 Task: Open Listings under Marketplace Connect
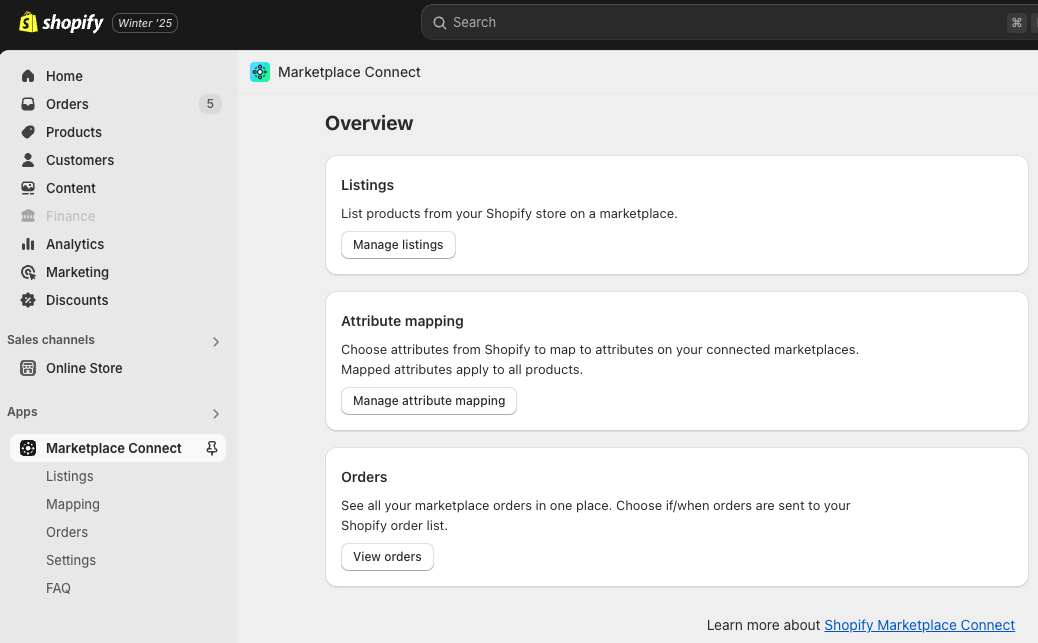point(70,476)
